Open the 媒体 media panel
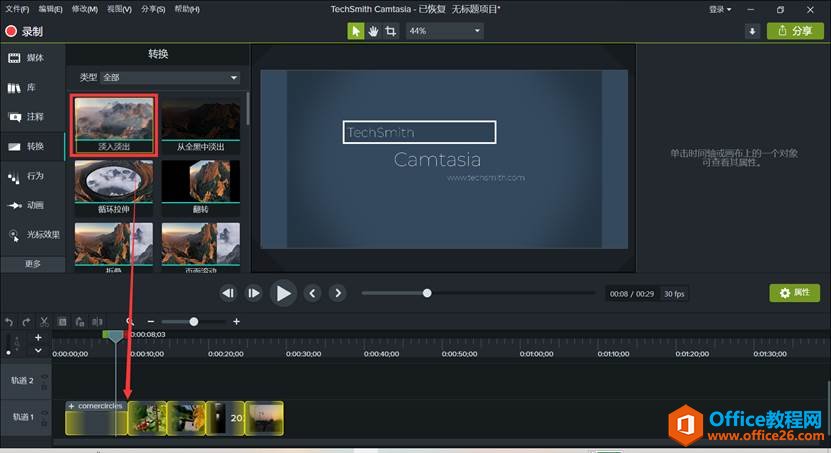 tap(32, 58)
